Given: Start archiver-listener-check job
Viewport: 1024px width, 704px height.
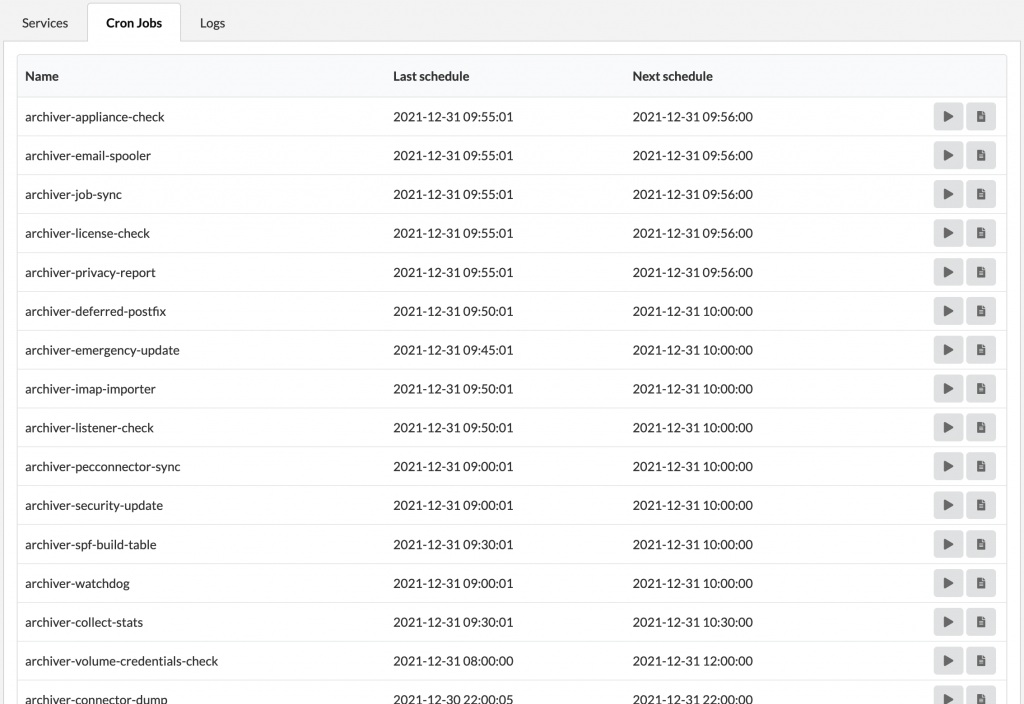Looking at the screenshot, I should click(948, 428).
